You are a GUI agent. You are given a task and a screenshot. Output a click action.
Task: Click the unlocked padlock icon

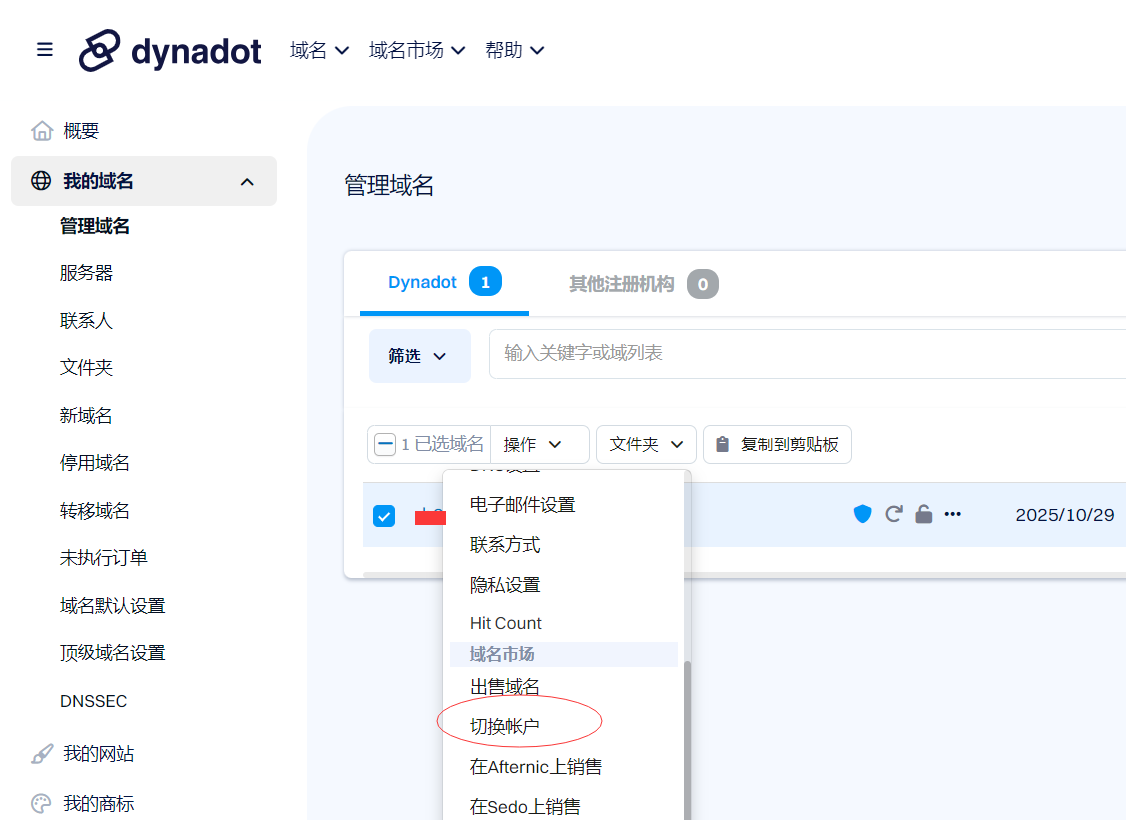pyautogui.click(x=923, y=514)
